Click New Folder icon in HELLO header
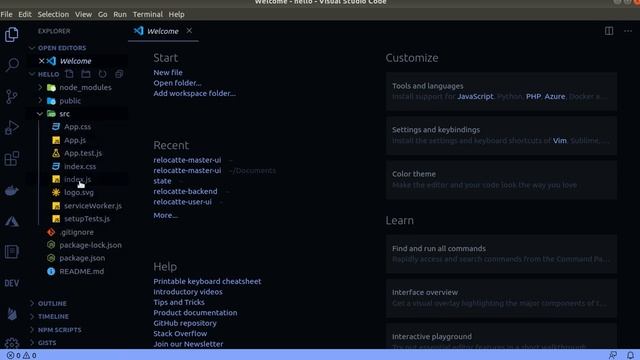Screen dimensions: 640x360 pyautogui.click(x=86, y=74)
